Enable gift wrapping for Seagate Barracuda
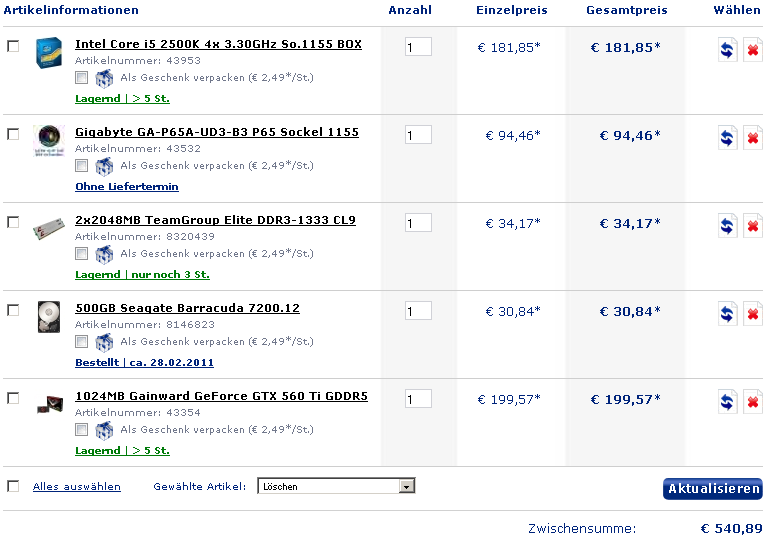771x540 pixels. click(x=82, y=342)
